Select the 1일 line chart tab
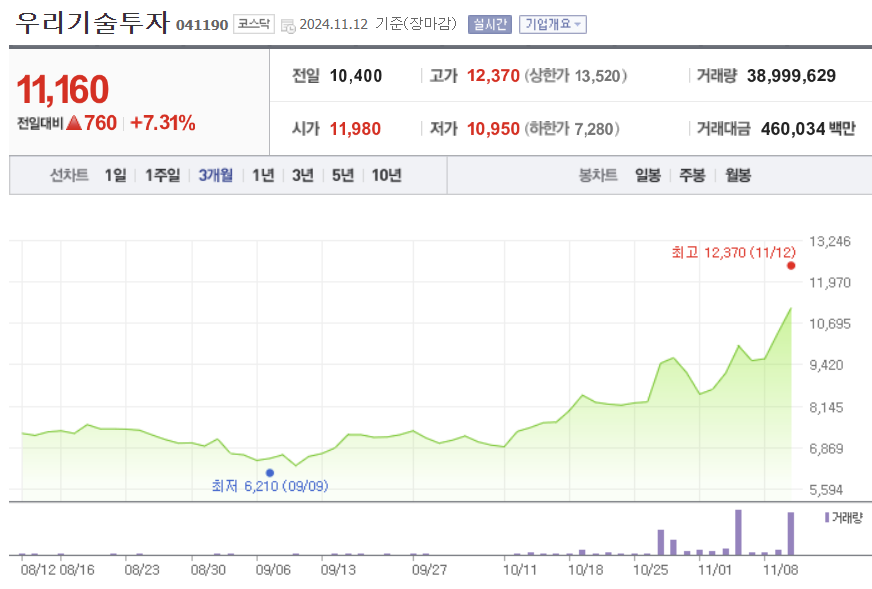 tap(116, 176)
